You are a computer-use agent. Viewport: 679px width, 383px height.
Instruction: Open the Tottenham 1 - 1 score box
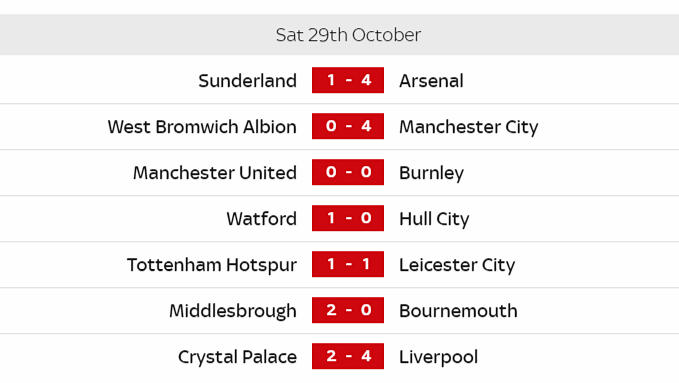348,264
